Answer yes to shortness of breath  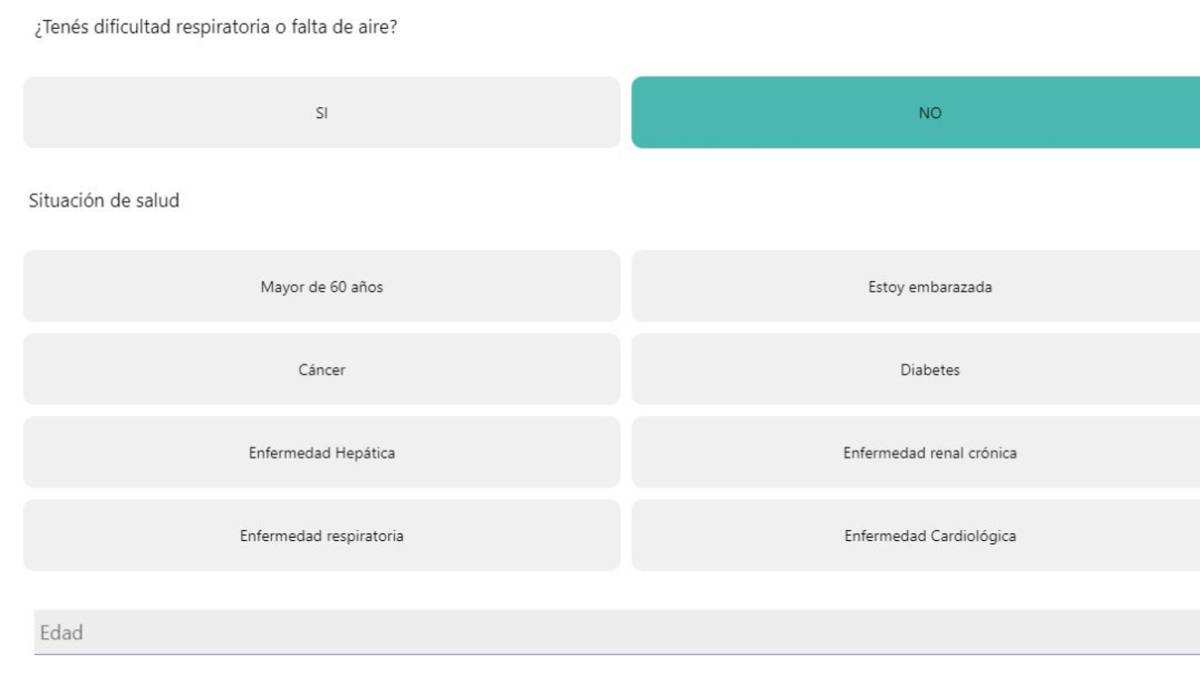point(321,113)
